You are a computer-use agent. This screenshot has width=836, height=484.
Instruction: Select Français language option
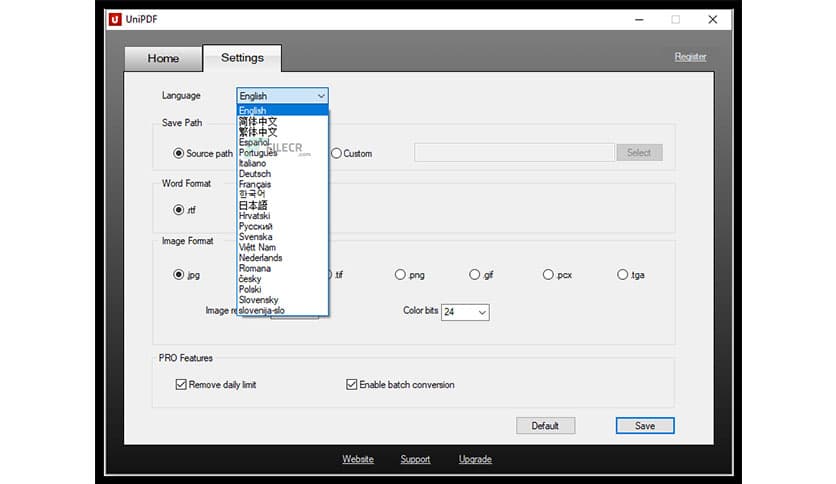[283, 184]
